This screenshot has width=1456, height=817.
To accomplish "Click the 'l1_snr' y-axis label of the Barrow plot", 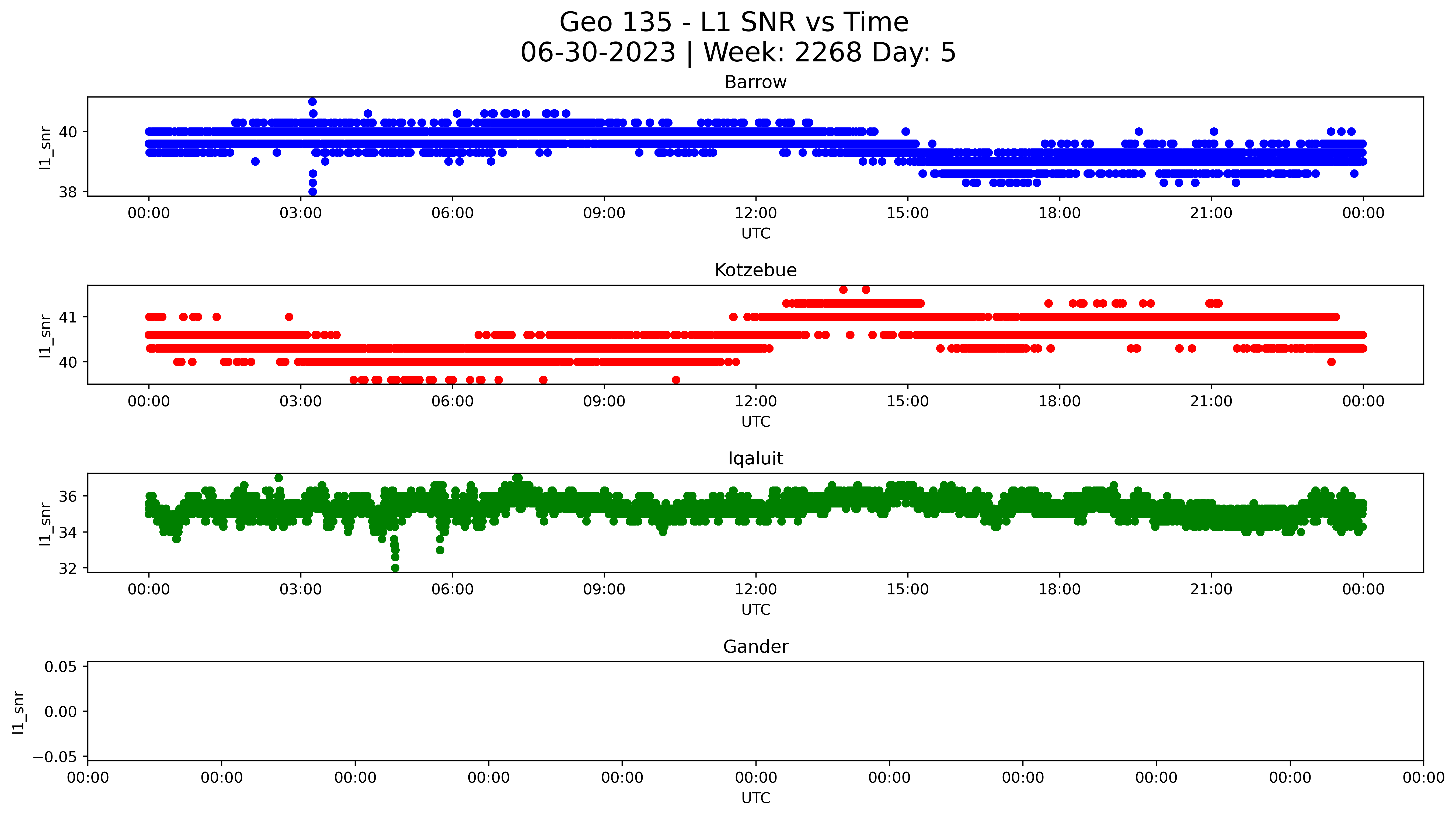I will coord(45,148).
